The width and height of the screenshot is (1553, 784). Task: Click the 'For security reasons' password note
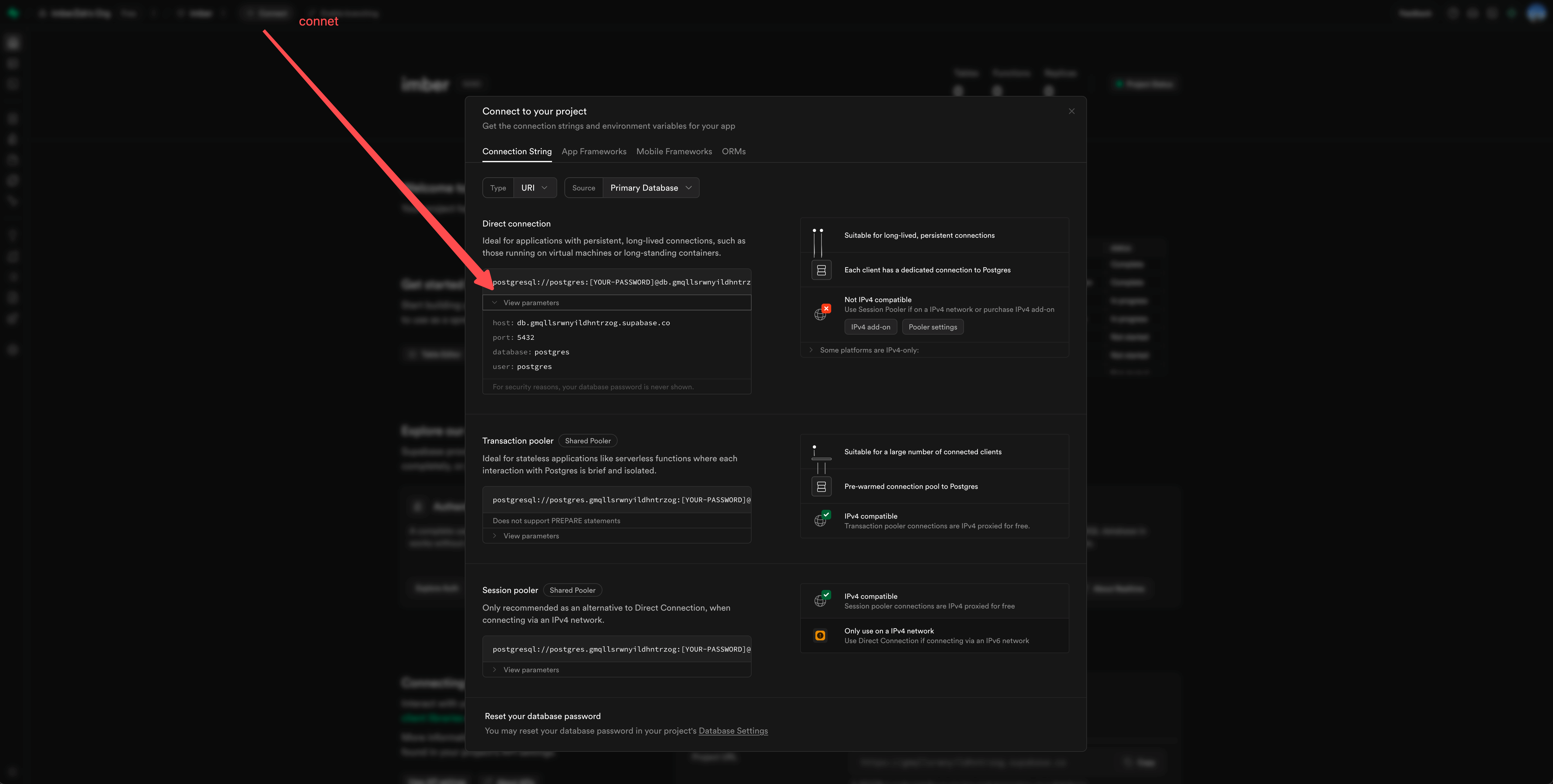click(593, 387)
